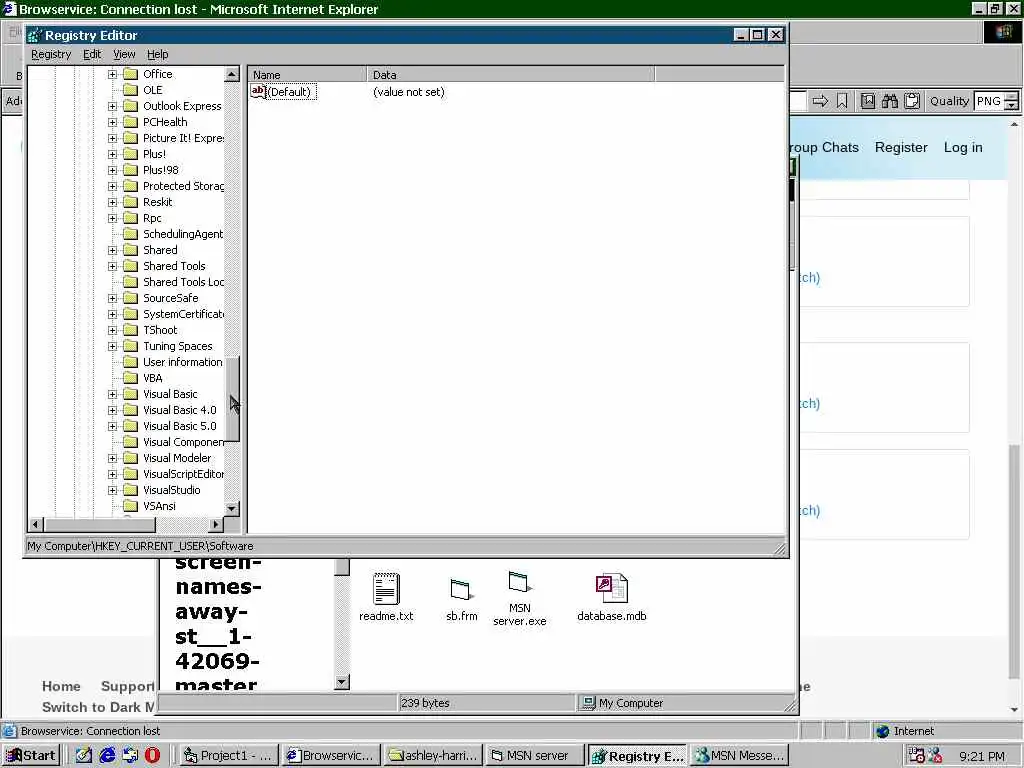Click the Log in link in browser
Viewport: 1024px width, 768px height.
click(x=963, y=148)
